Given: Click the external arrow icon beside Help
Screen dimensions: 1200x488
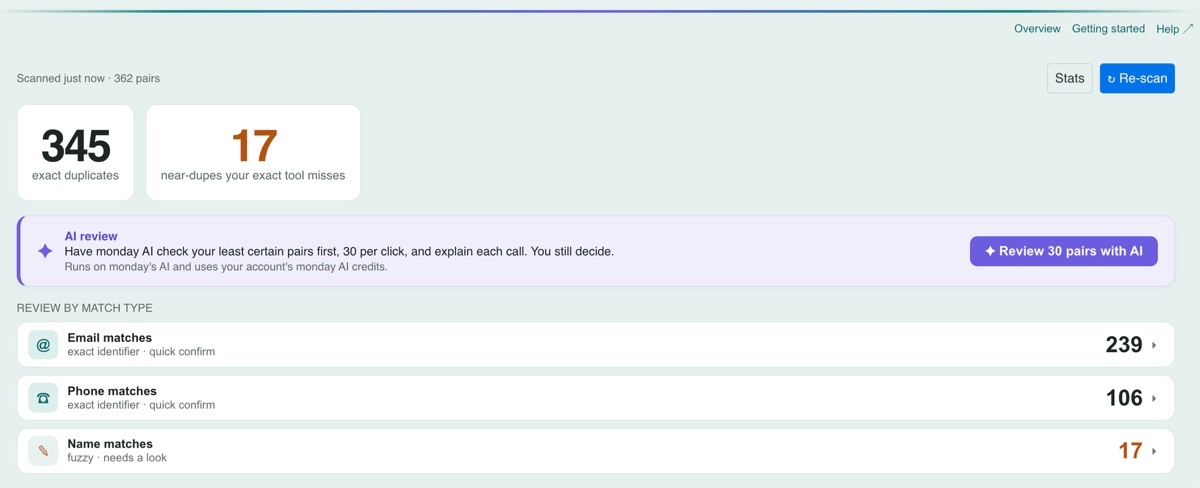Looking at the screenshot, I should click(1188, 29).
